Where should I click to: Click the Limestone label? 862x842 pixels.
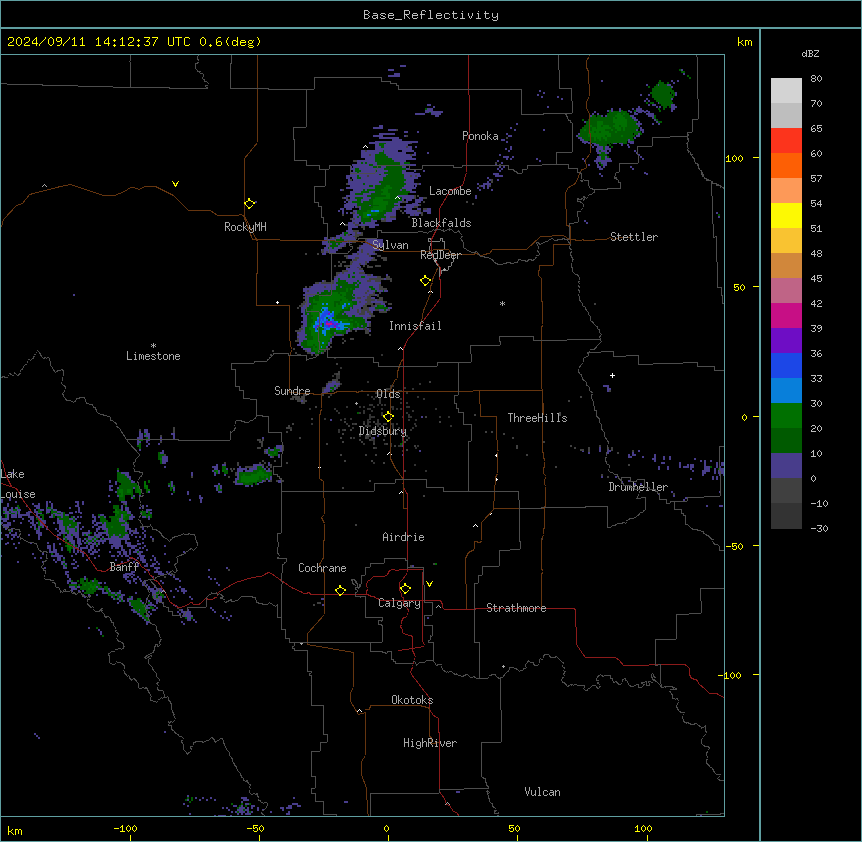click(x=153, y=356)
